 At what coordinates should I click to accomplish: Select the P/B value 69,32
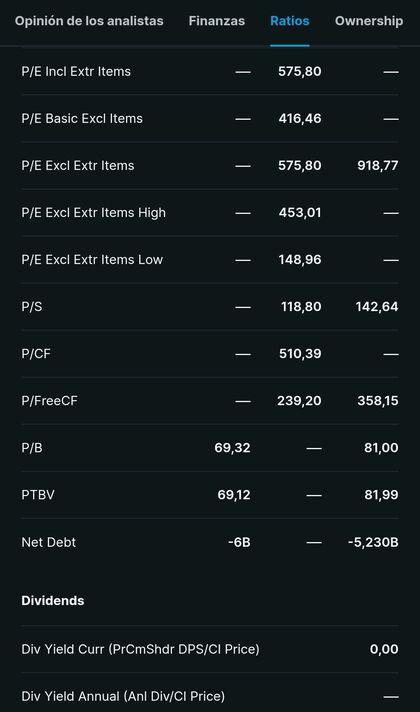click(232, 448)
